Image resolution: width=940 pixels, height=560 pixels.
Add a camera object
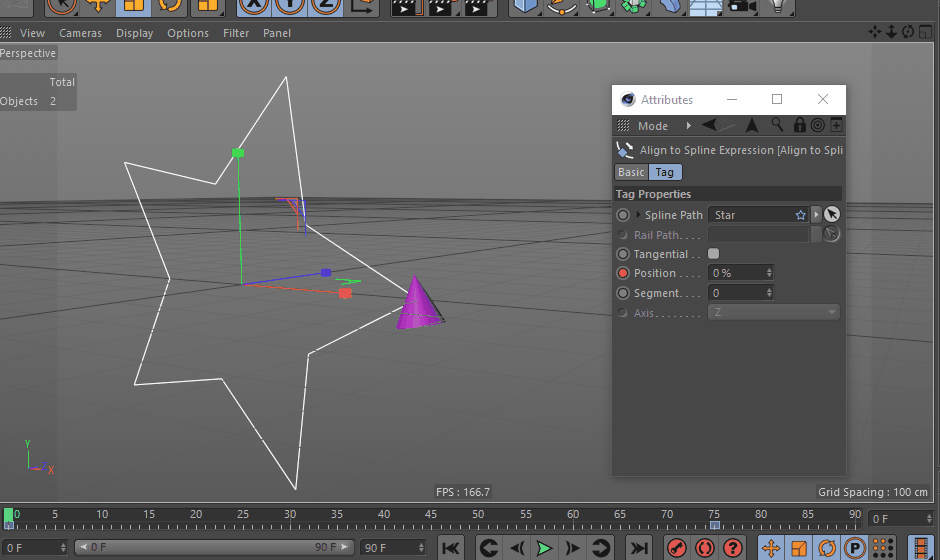742,5
